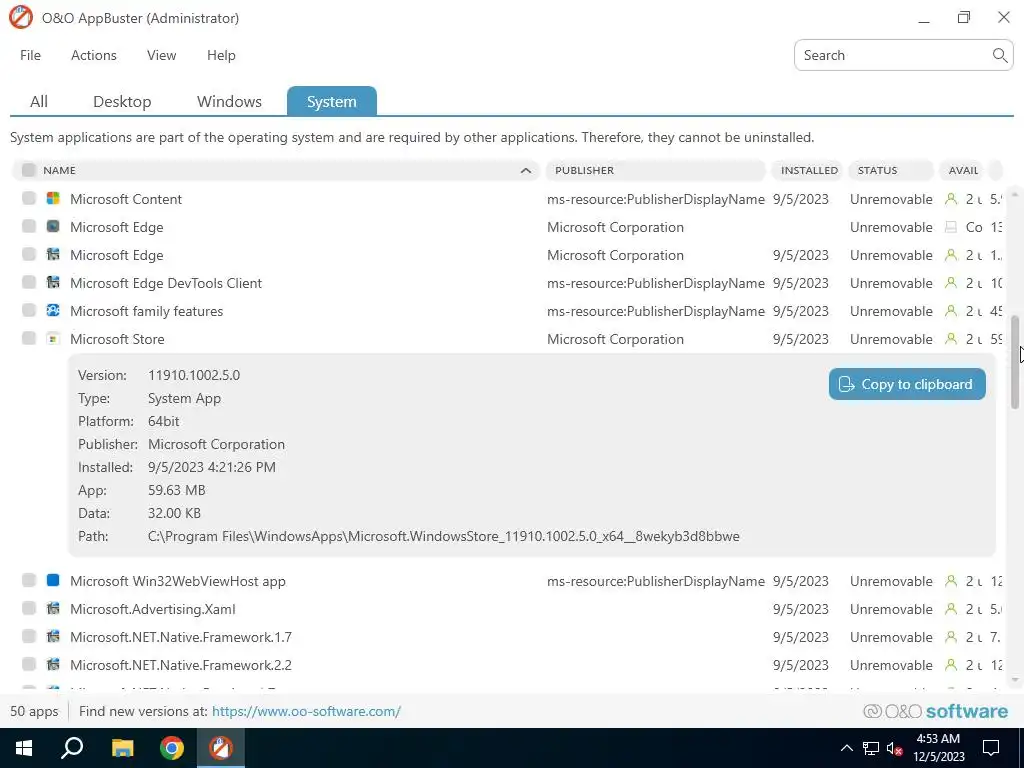
Task: Click the muted volume tray icon
Action: [895, 748]
